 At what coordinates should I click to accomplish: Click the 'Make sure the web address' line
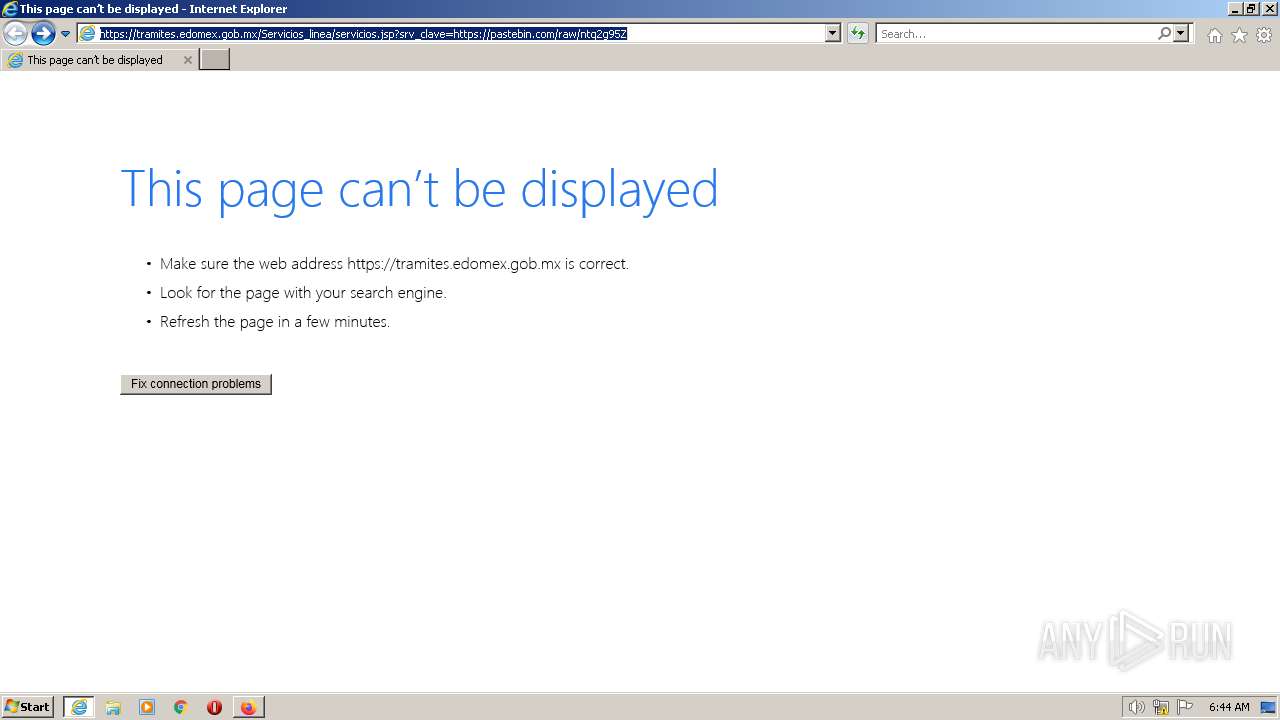(x=394, y=264)
